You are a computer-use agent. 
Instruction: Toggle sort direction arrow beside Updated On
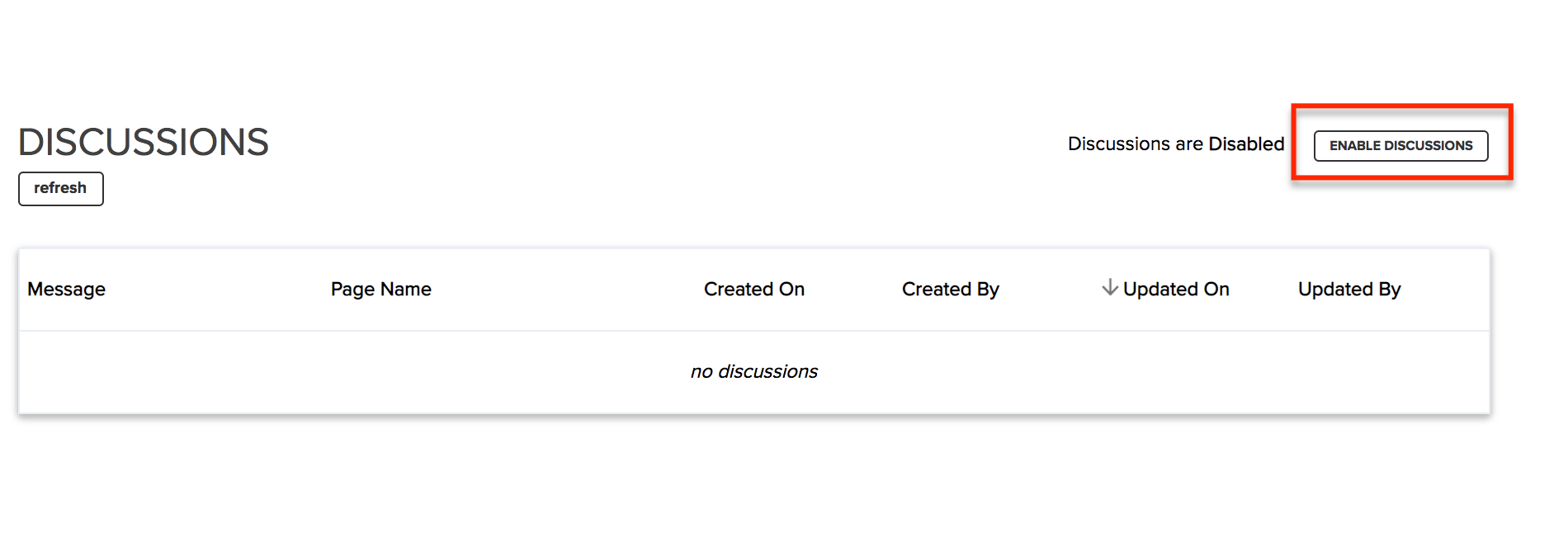pyautogui.click(x=1110, y=287)
